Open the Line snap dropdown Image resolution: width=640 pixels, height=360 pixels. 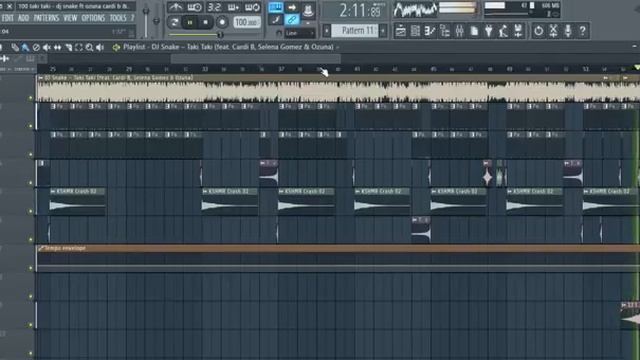point(299,33)
